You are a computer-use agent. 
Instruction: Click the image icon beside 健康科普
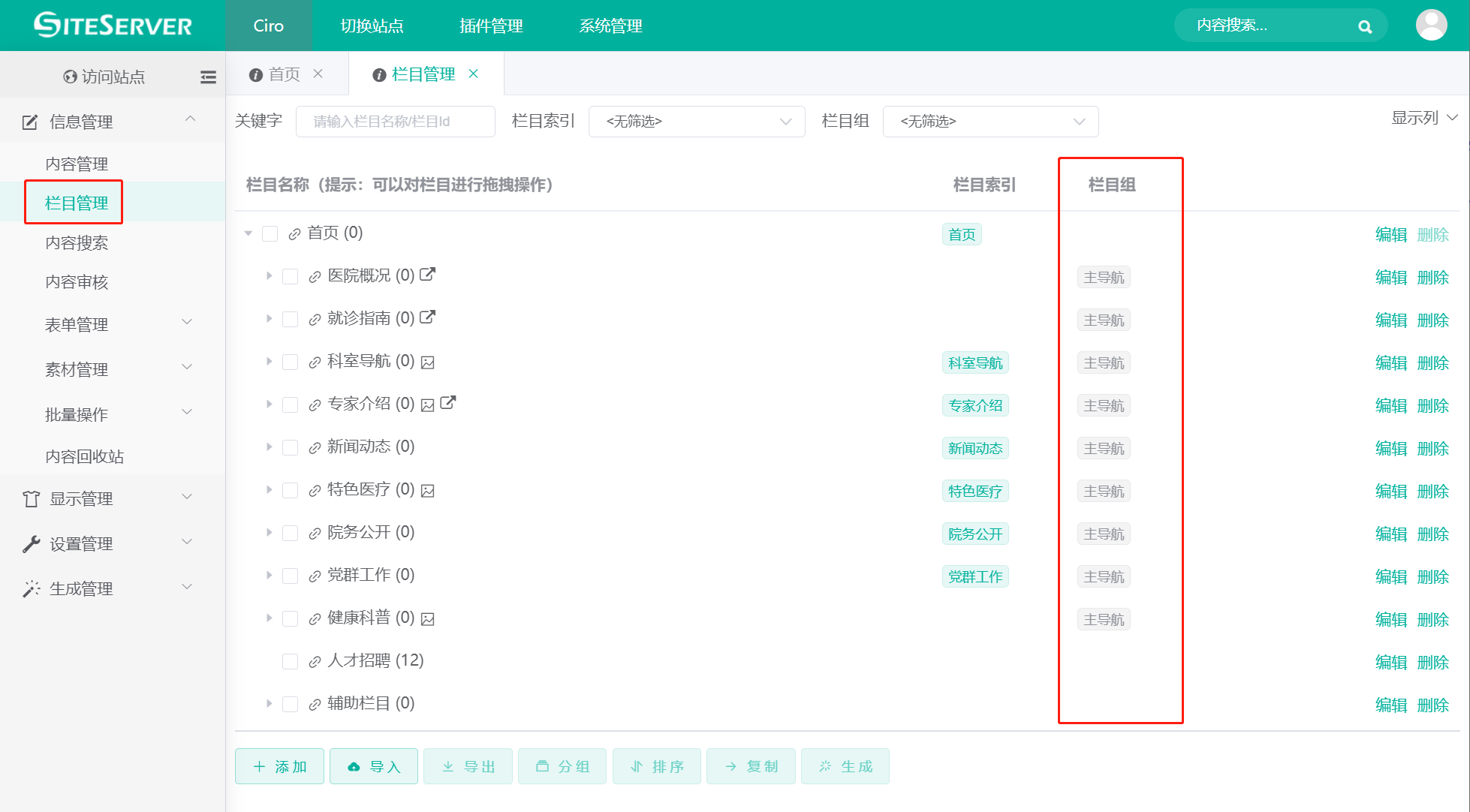pyautogui.click(x=427, y=618)
